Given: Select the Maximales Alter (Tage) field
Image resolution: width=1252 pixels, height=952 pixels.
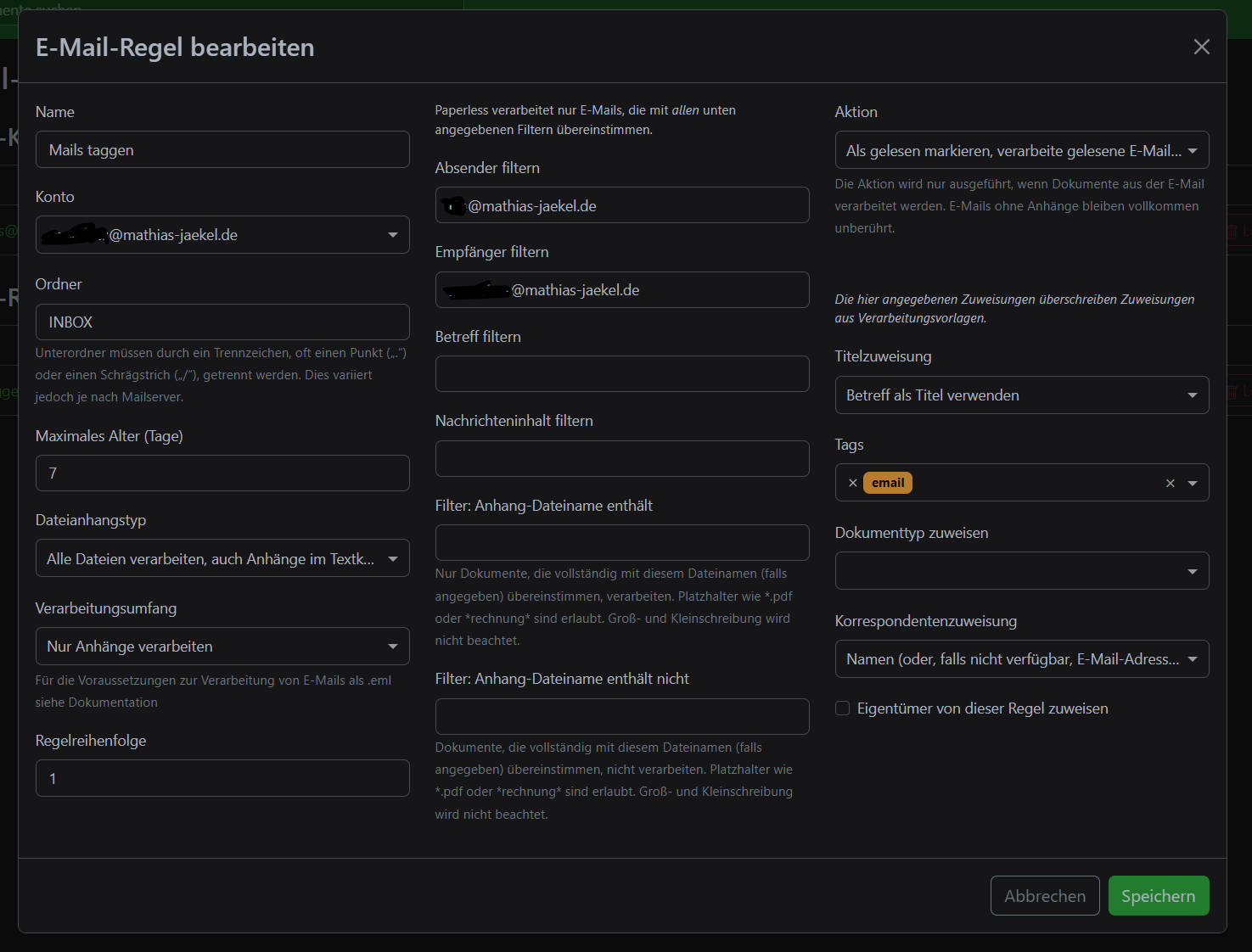Looking at the screenshot, I should (x=222, y=473).
